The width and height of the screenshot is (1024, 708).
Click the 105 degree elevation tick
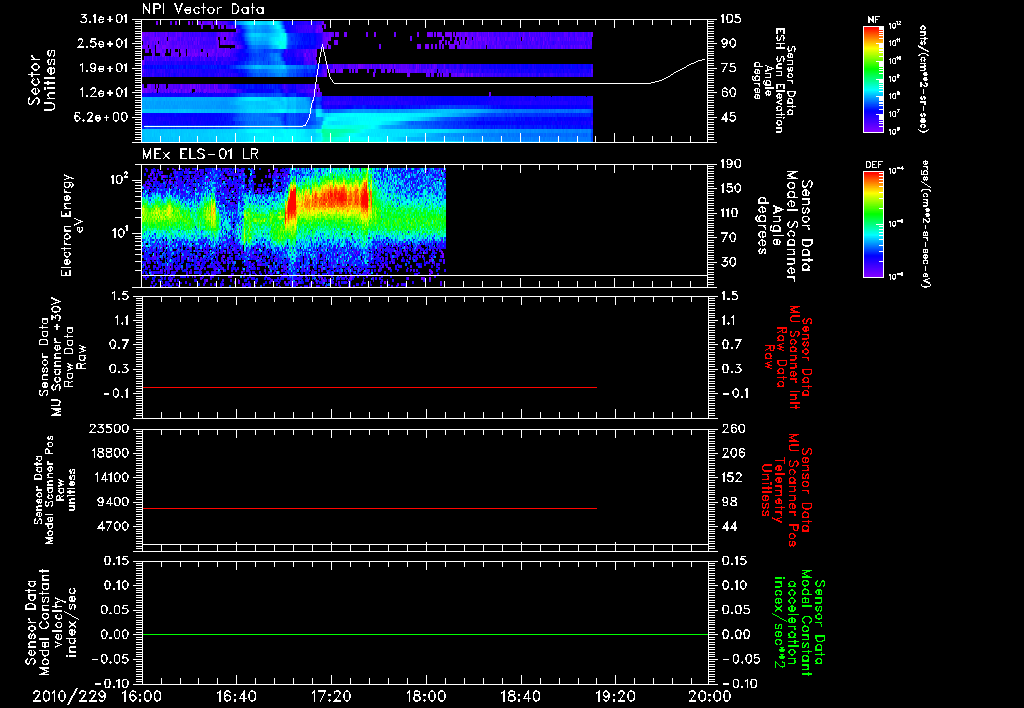coord(731,18)
